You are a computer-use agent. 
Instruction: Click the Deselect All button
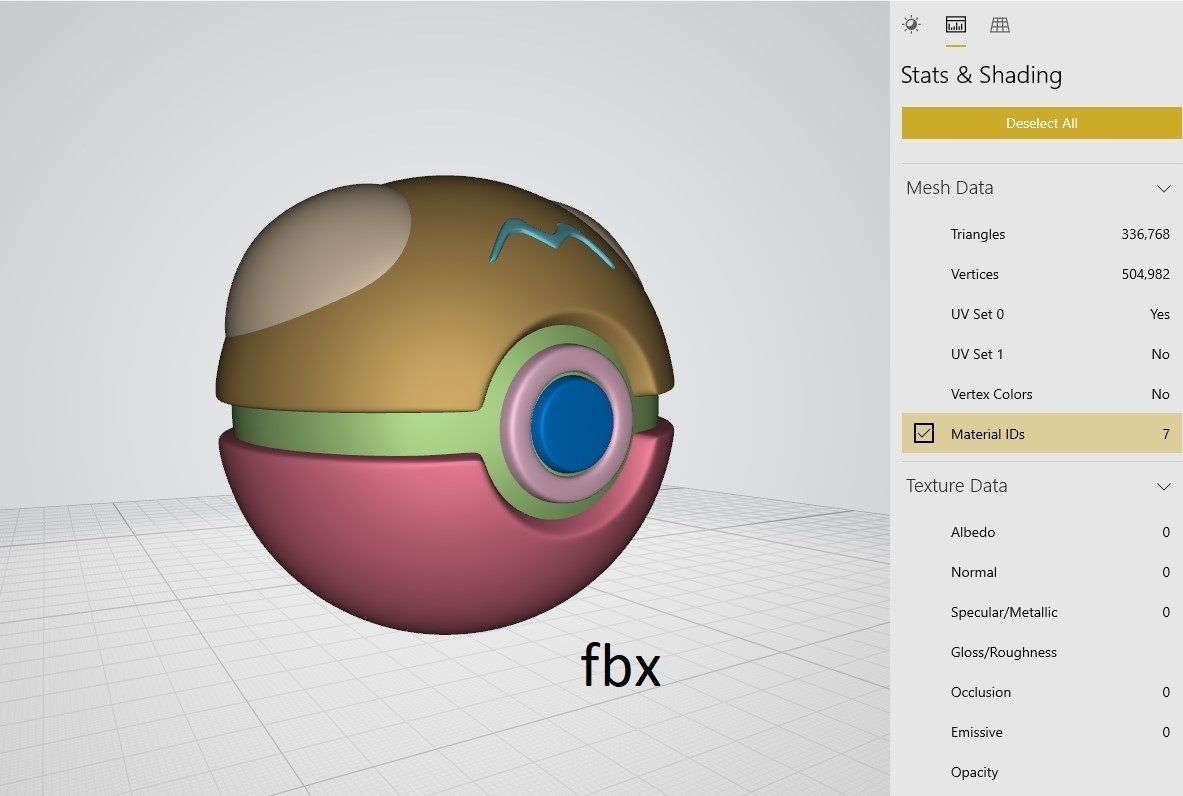pyautogui.click(x=1041, y=123)
